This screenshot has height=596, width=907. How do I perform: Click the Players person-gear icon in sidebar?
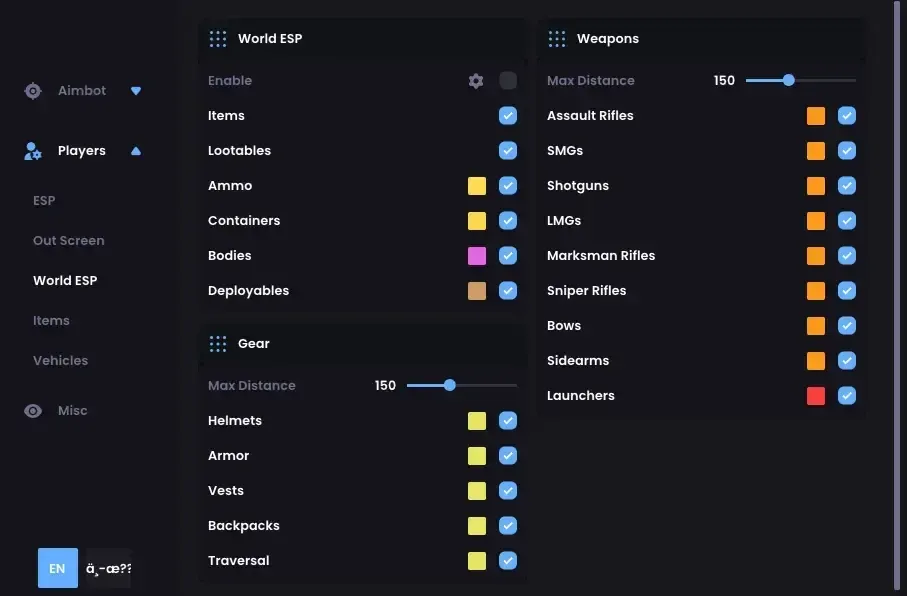point(33,151)
